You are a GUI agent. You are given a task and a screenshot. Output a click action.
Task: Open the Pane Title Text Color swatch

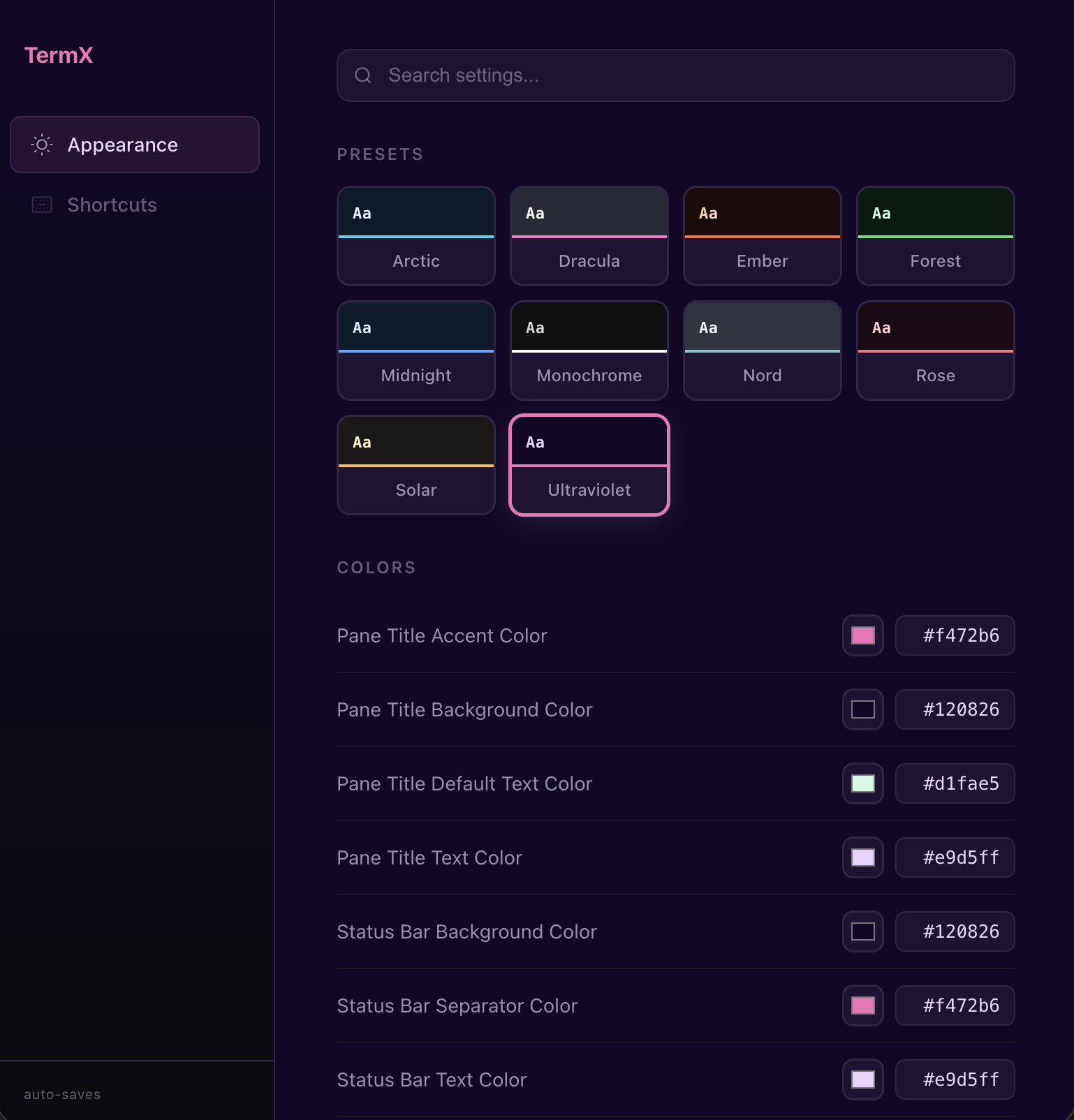click(x=863, y=857)
